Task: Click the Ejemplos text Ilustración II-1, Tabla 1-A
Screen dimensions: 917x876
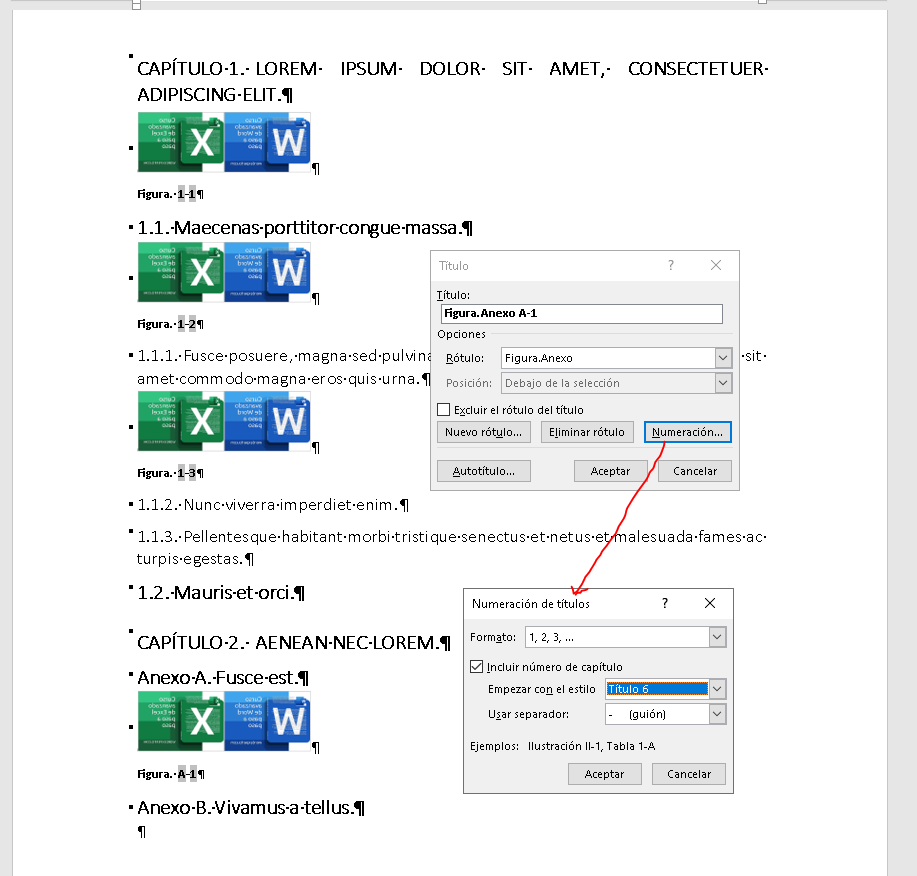Action: (x=591, y=746)
